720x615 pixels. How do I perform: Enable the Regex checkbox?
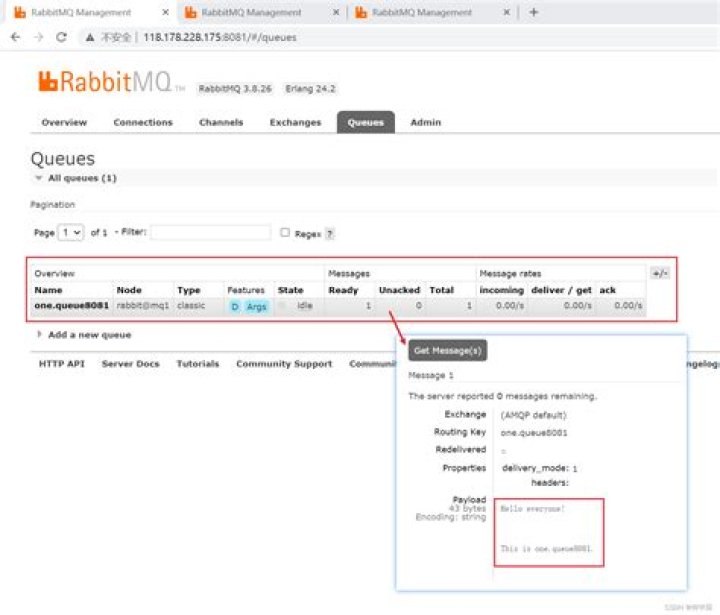point(285,232)
